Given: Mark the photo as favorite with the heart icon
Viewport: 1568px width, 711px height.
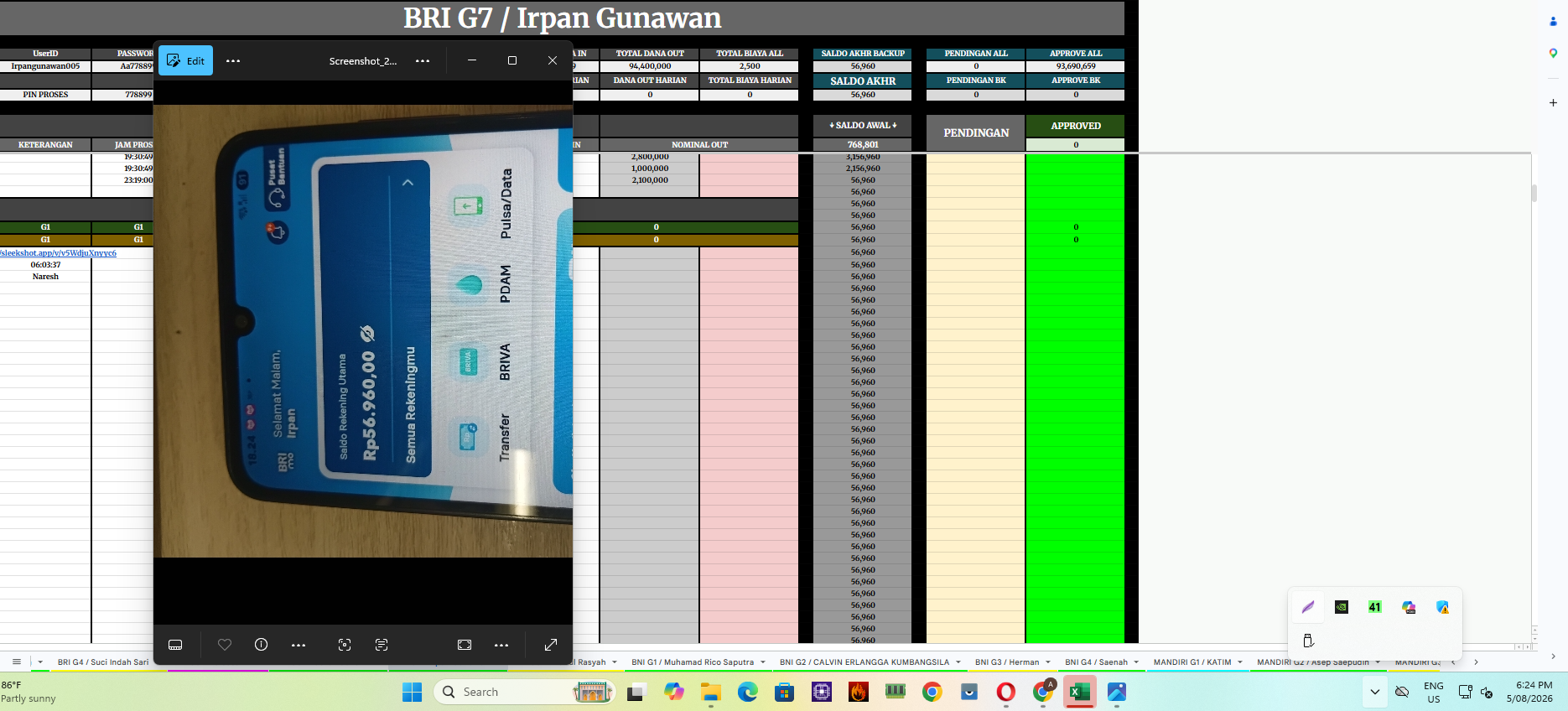Looking at the screenshot, I should pos(225,645).
